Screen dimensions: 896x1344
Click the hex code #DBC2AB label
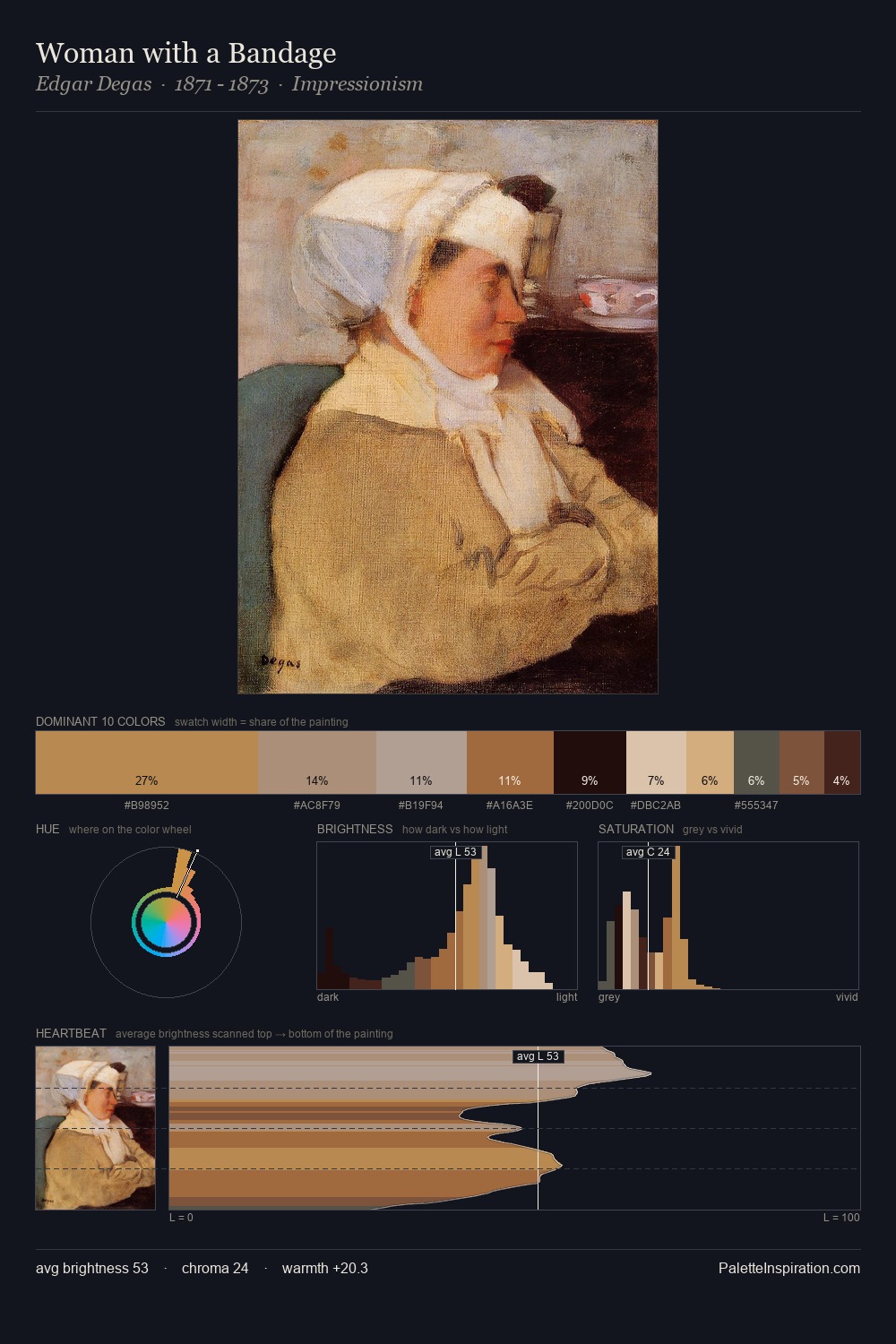pyautogui.click(x=656, y=806)
